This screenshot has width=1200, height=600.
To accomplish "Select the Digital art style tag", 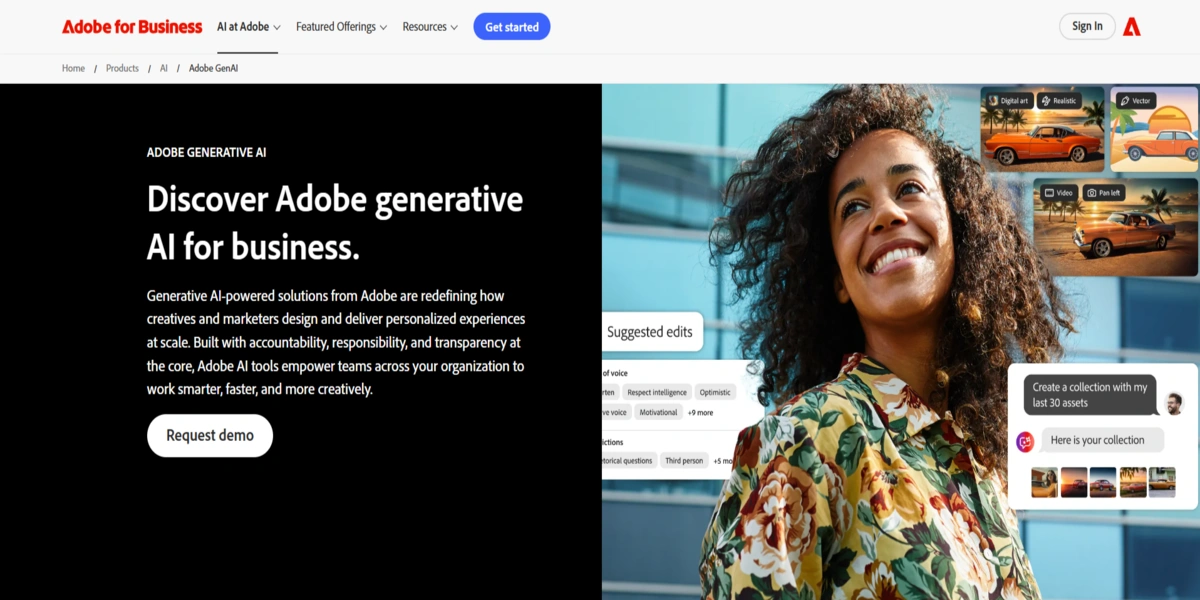I will pos(1008,101).
